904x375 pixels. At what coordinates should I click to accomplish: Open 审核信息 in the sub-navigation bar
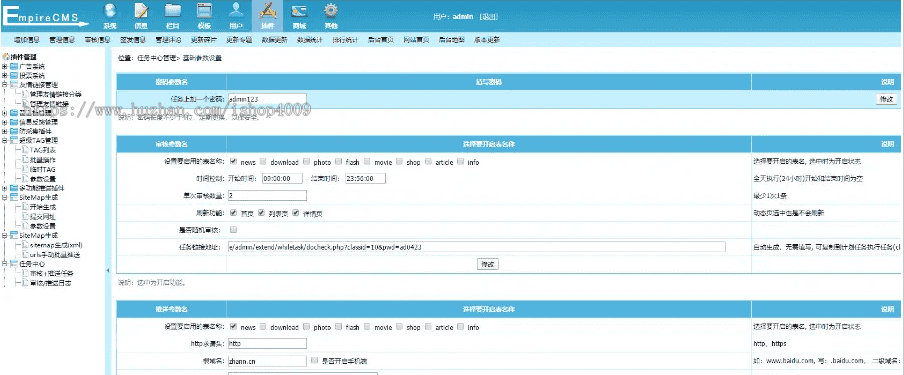[97, 40]
